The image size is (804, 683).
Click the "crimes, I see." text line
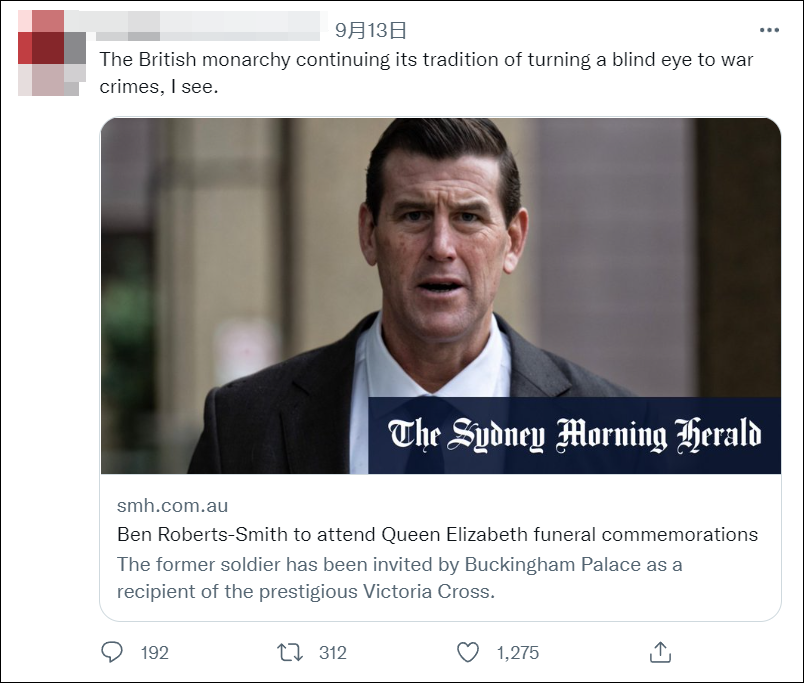pyautogui.click(x=158, y=88)
